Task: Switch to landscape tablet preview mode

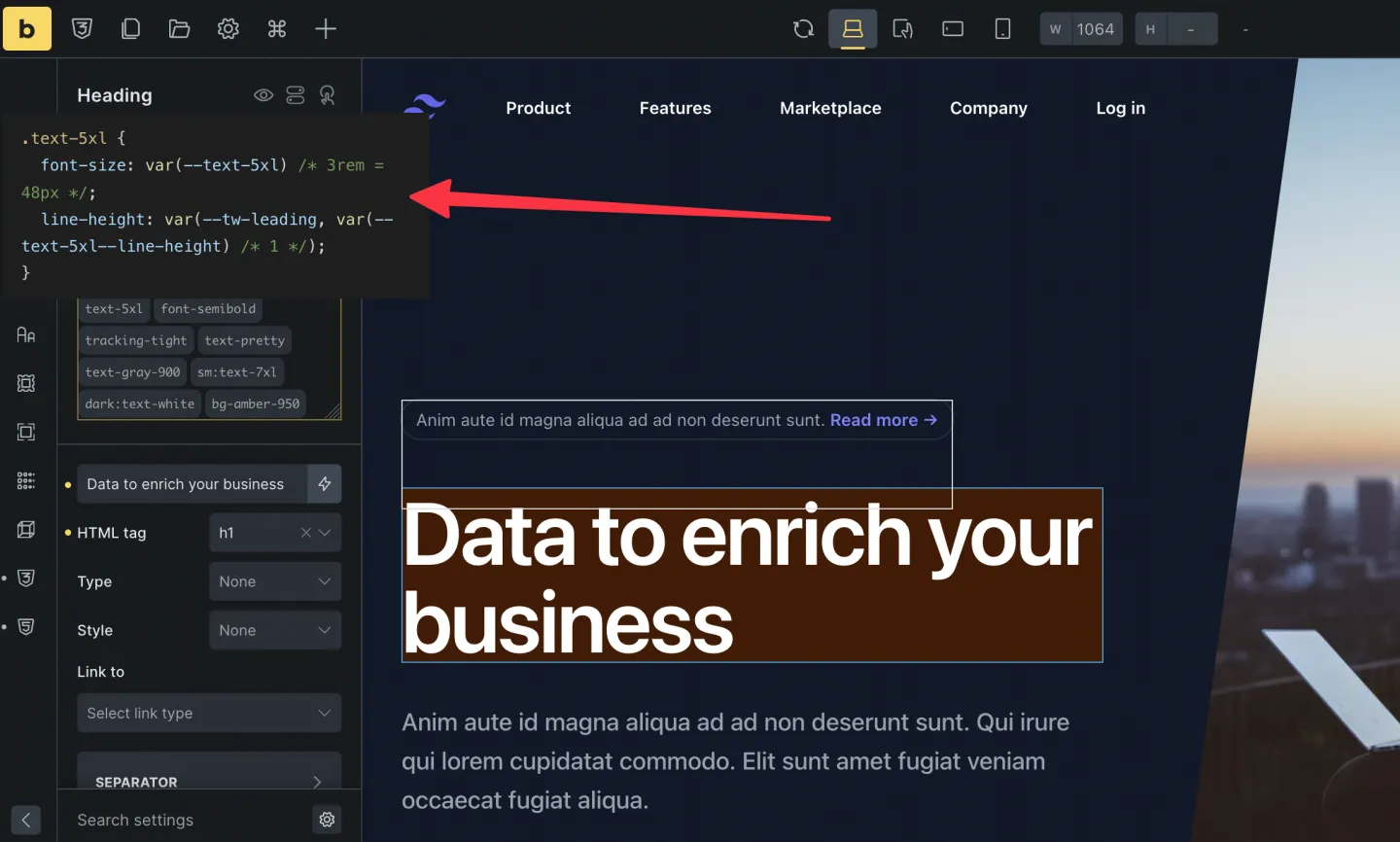Action: 952,28
